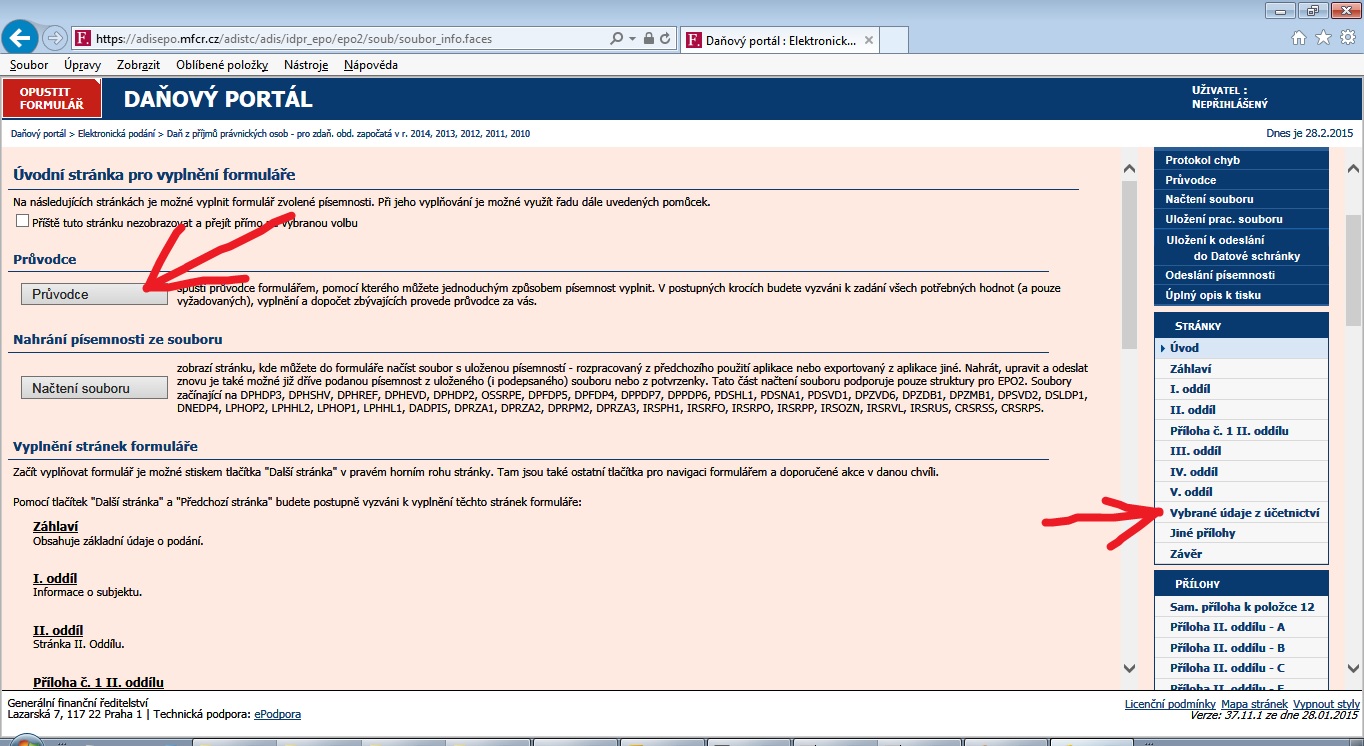Click the padlock security icon in address bar

(x=649, y=39)
